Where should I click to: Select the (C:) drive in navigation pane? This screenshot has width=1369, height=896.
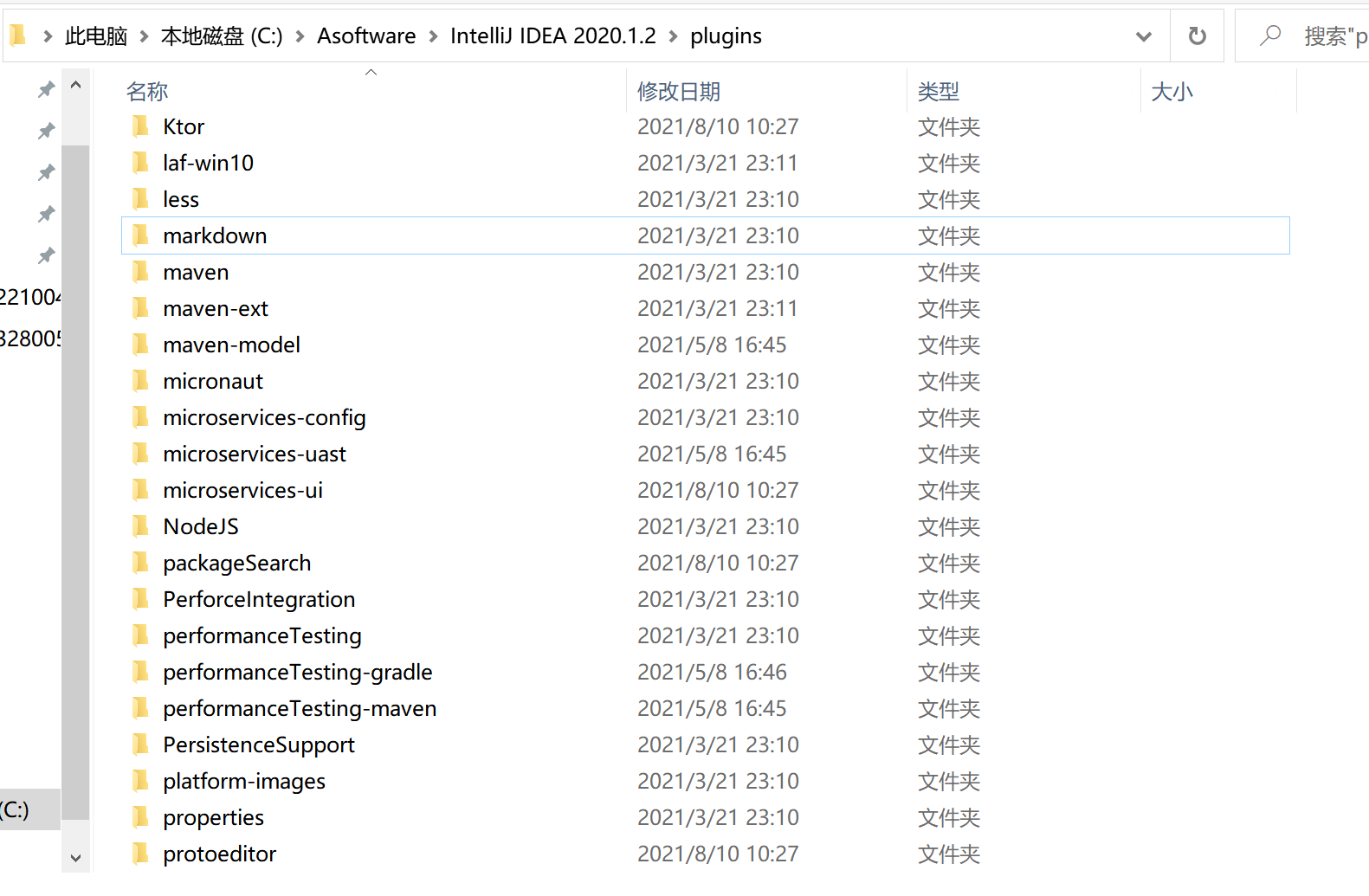click(x=29, y=809)
